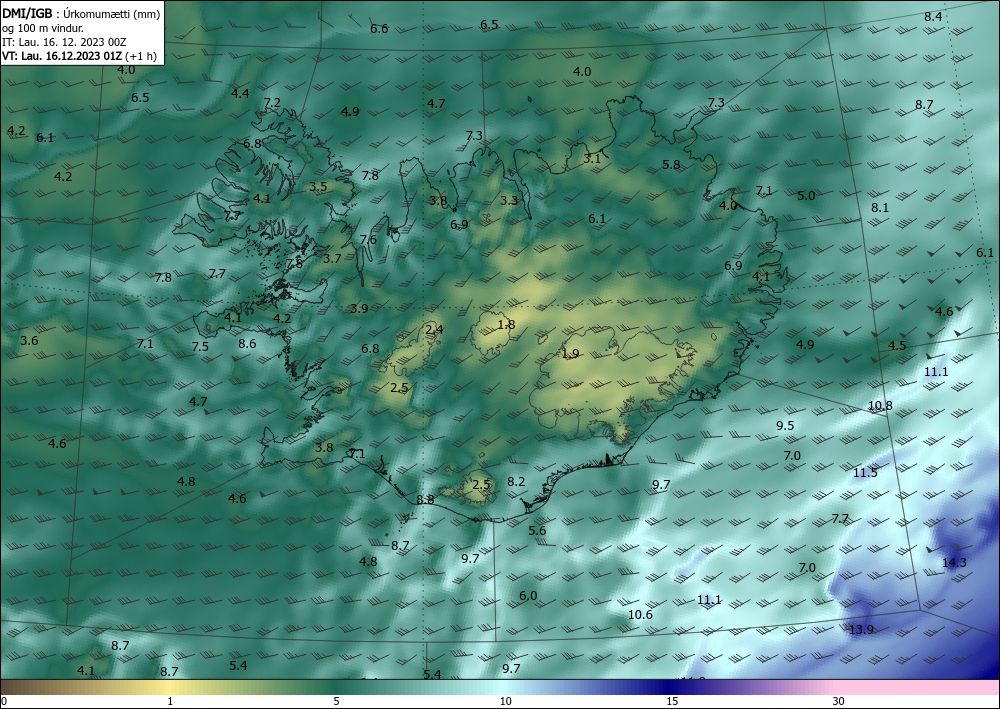Pick the 7.2 value label
Viewport: 1000px width, 709px height.
click(x=272, y=103)
